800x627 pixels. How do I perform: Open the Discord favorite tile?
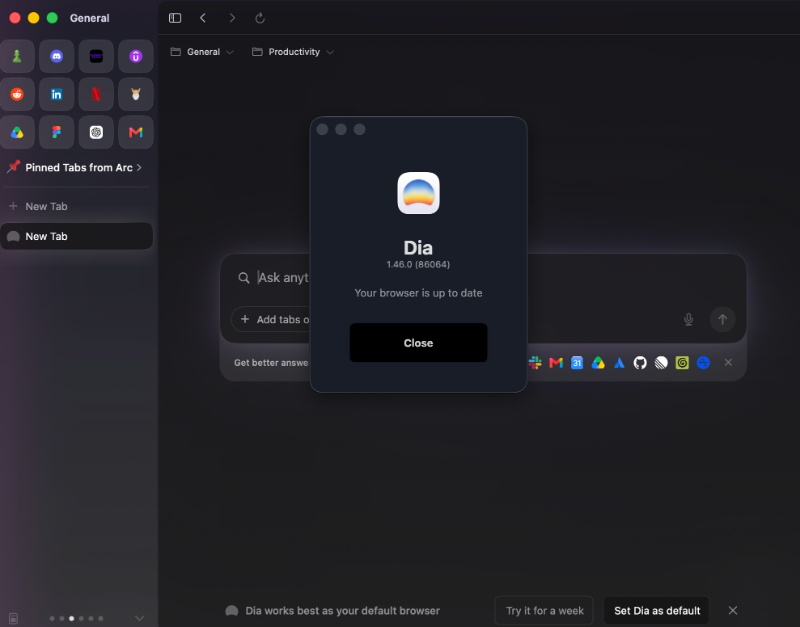click(57, 56)
